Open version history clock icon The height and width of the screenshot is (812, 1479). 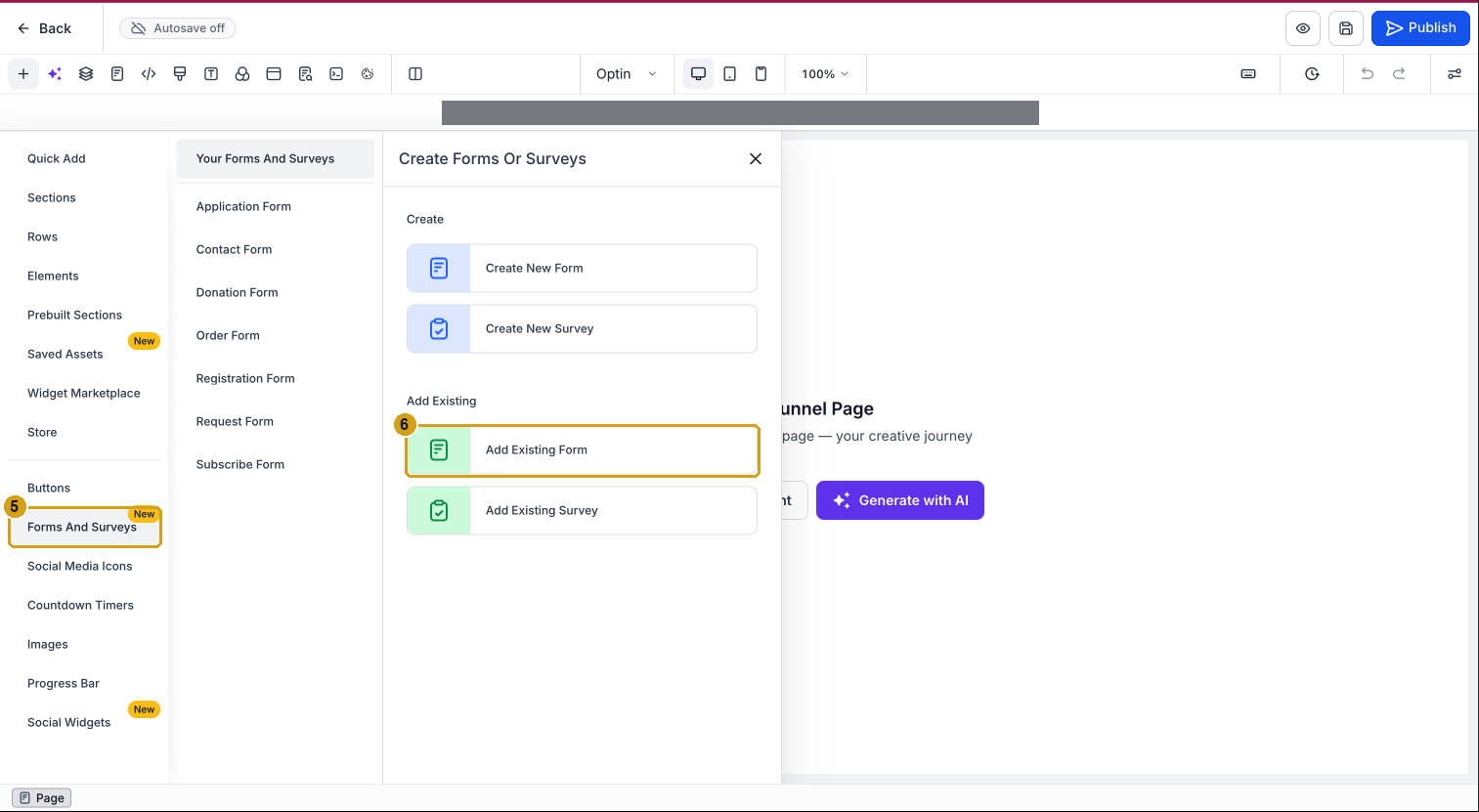pos(1312,74)
